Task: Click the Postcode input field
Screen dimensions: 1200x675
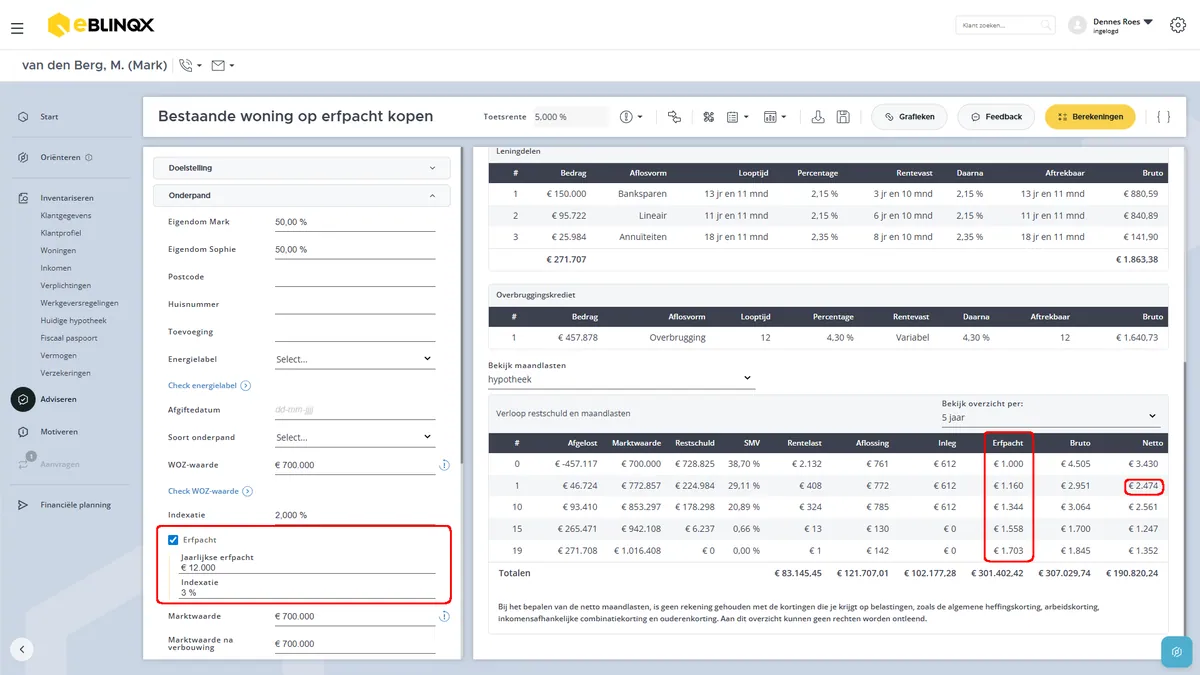Action: coord(355,277)
